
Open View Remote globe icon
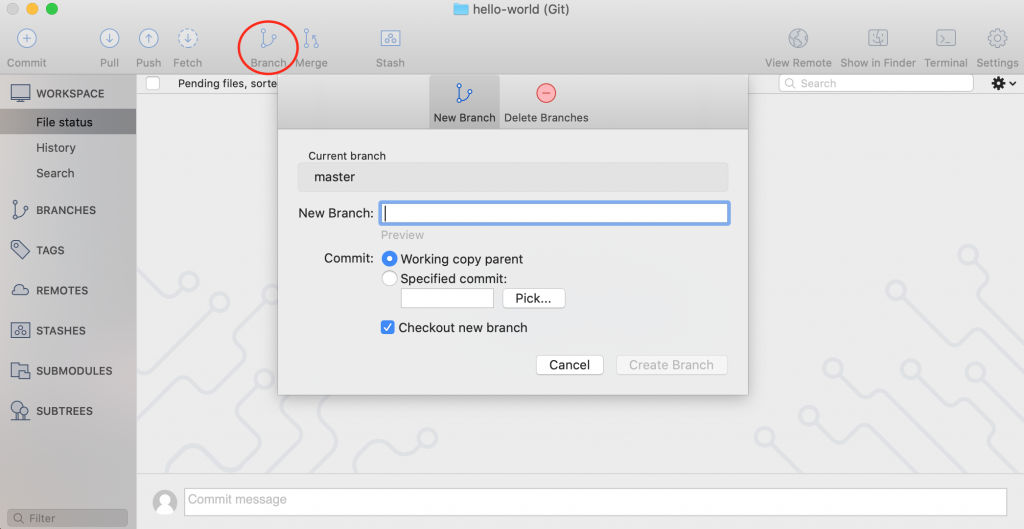[798, 39]
